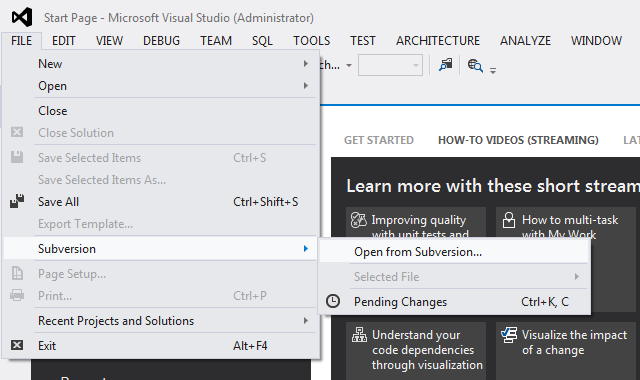This screenshot has height=380, width=640.
Task: Open Visualize the impact of a change
Action: point(566,350)
